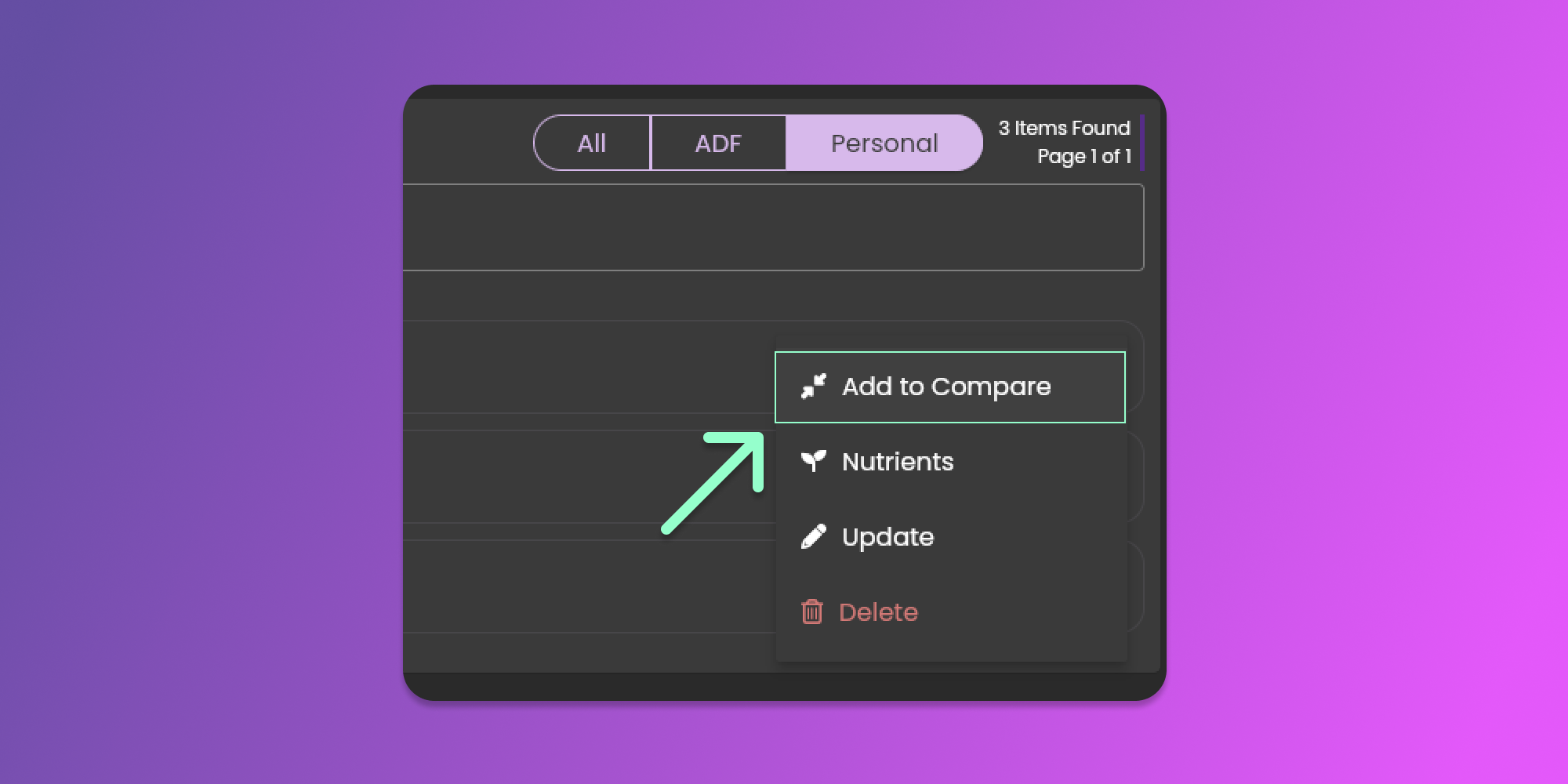Click the "3 Items Found" text
This screenshot has width=1568, height=784.
(x=1064, y=128)
